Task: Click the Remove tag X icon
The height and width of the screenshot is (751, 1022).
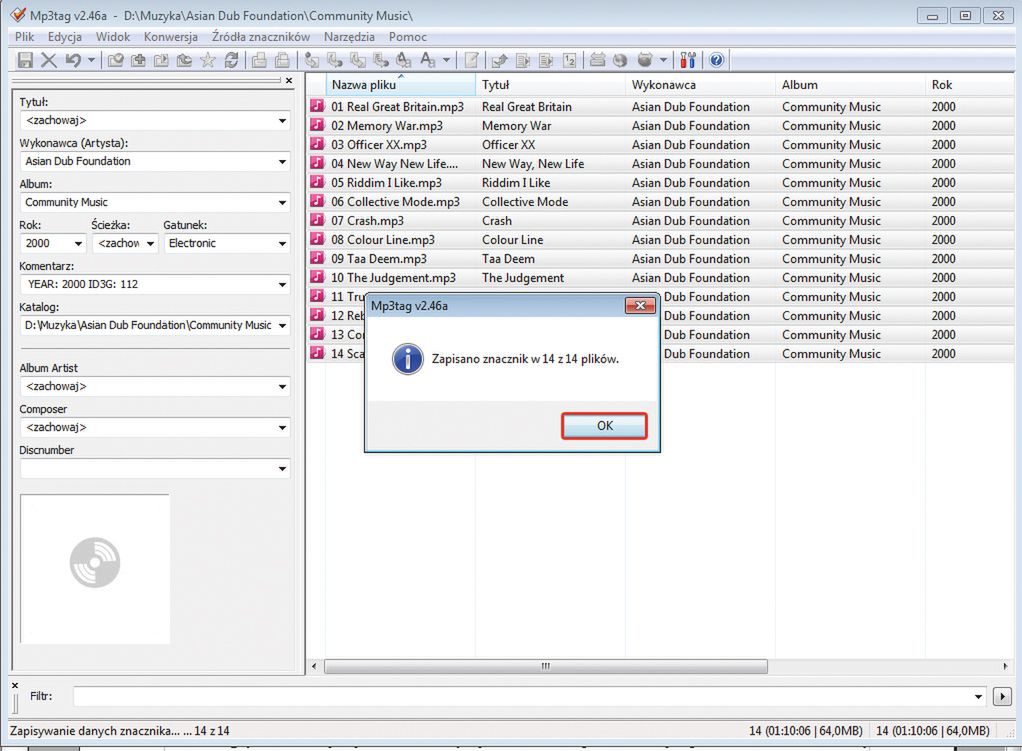Action: pyautogui.click(x=49, y=61)
